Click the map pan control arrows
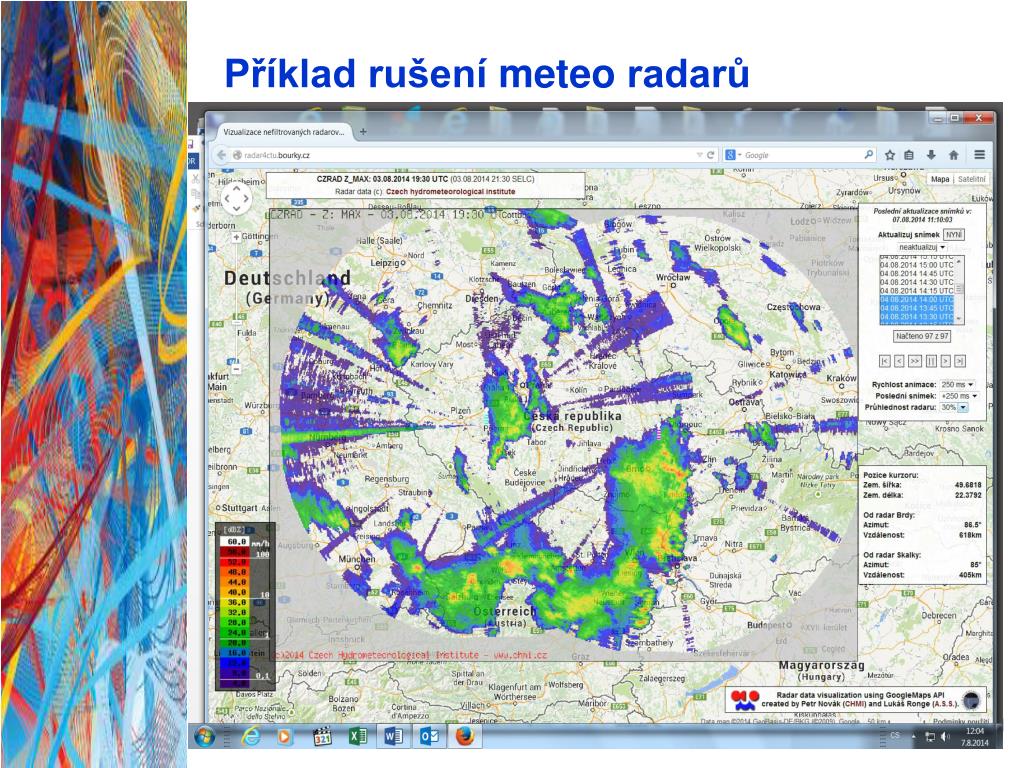The image size is (1024, 768). (236, 198)
